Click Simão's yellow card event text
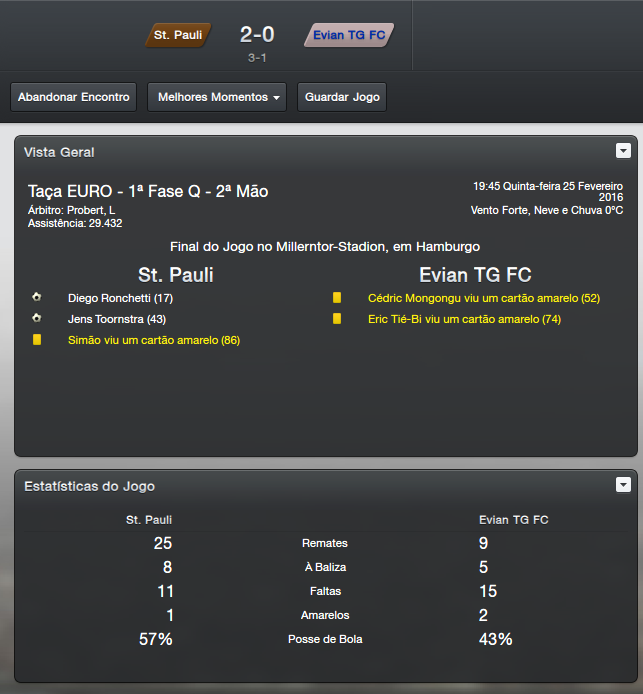The image size is (643, 694). [x=153, y=340]
